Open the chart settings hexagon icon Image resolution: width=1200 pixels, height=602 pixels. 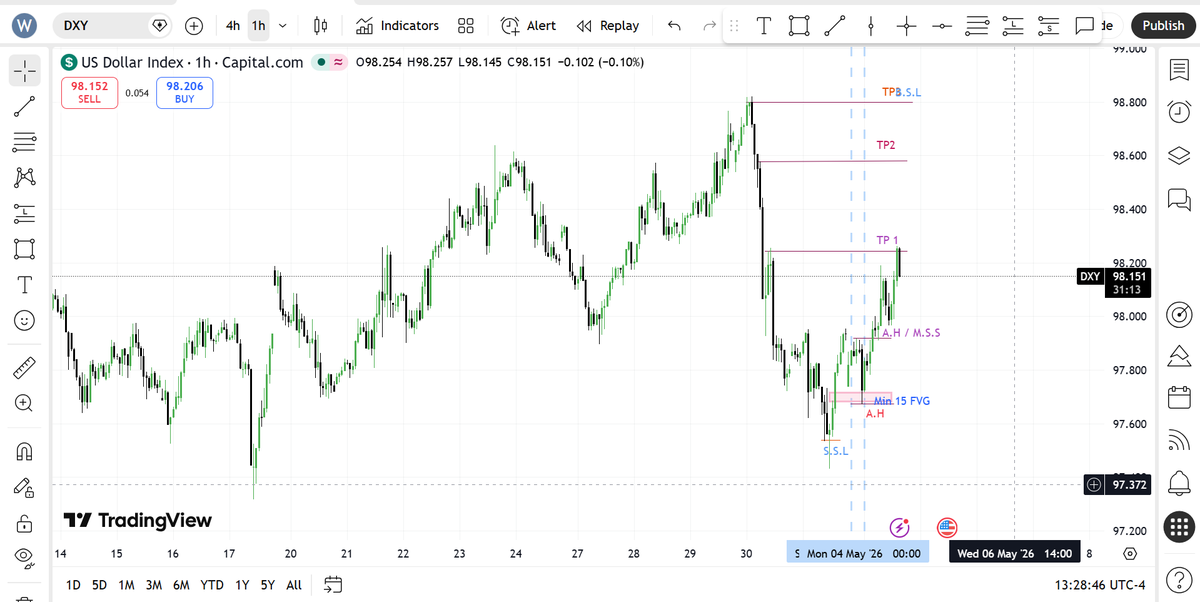[1129, 553]
